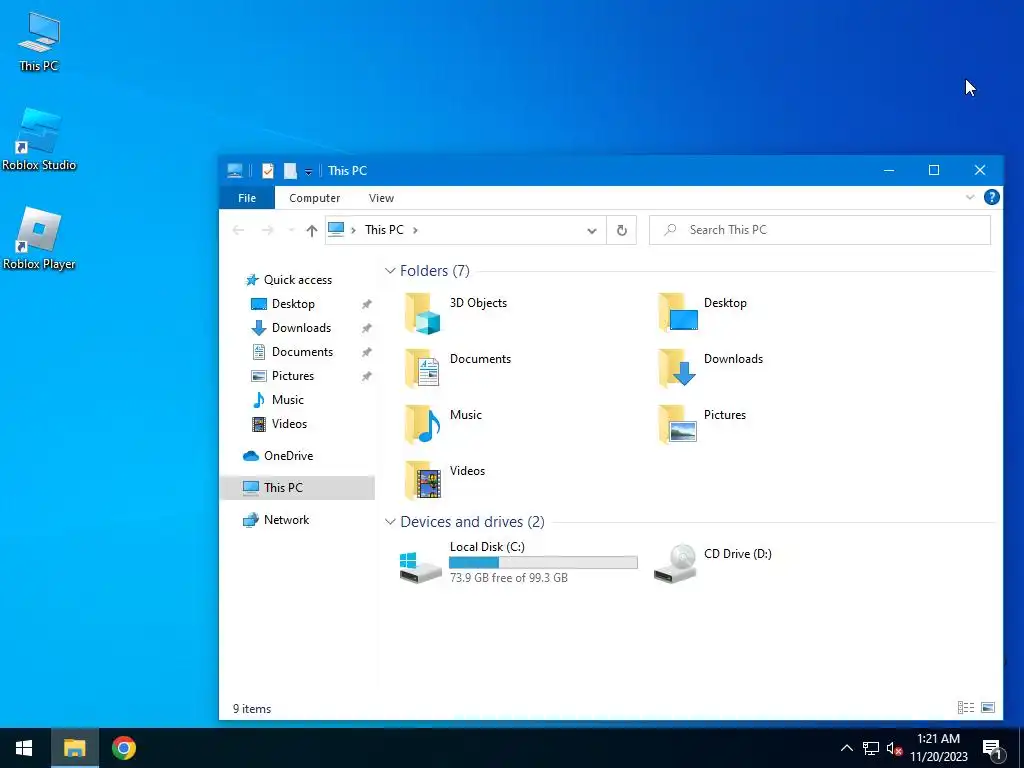1024x768 pixels.
Task: Open the File ribbon tab
Action: pyautogui.click(x=247, y=198)
